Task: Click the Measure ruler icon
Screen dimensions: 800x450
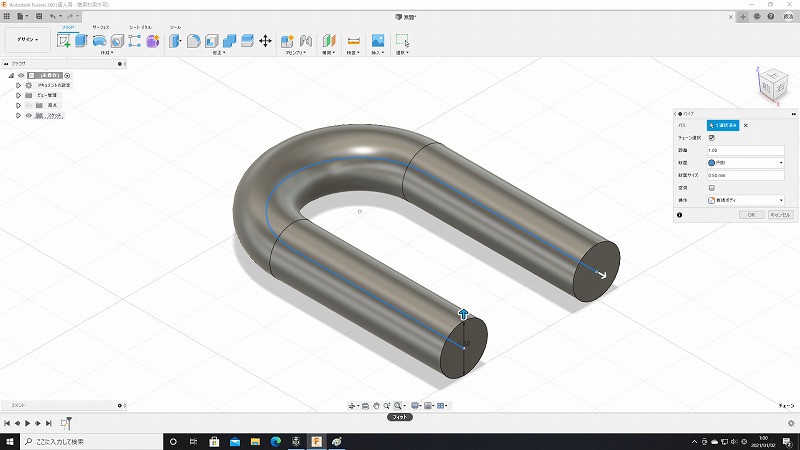Action: pos(353,41)
